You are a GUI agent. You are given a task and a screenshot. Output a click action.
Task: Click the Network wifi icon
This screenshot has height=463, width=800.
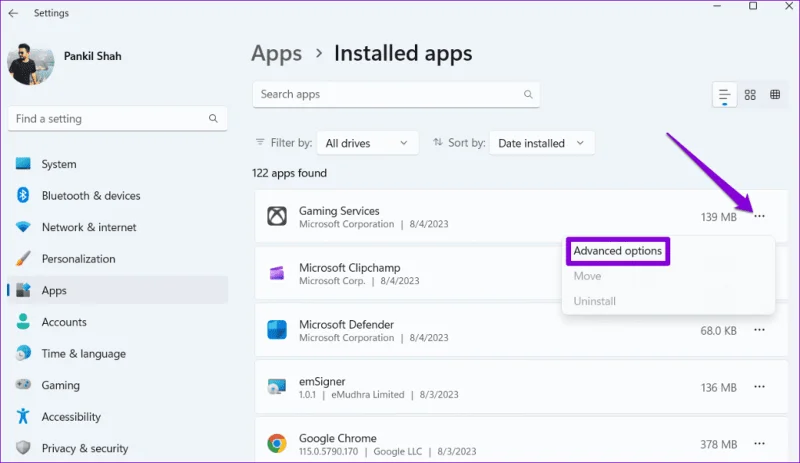click(x=23, y=227)
